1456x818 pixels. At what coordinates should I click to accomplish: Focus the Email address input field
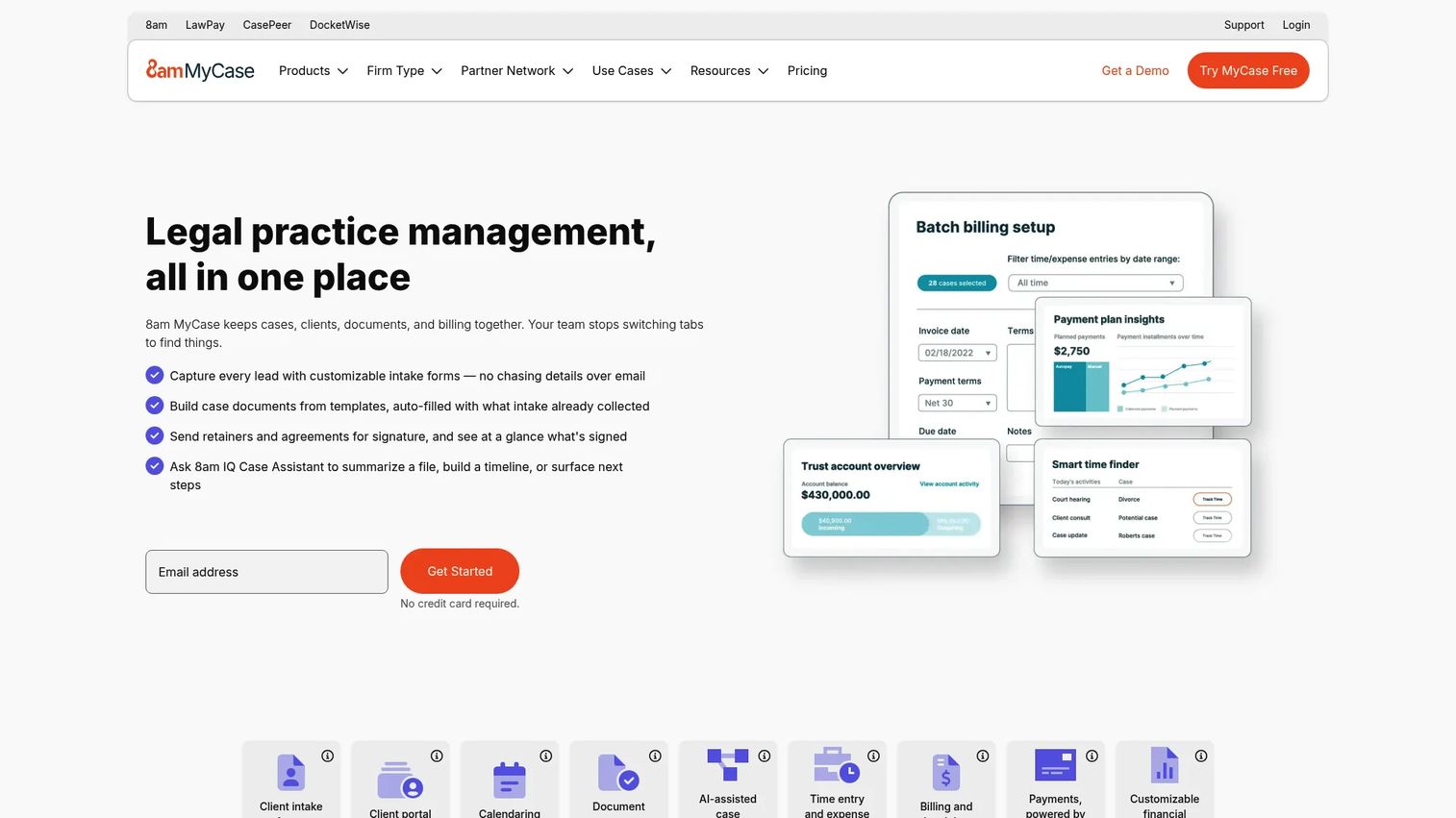(x=266, y=572)
